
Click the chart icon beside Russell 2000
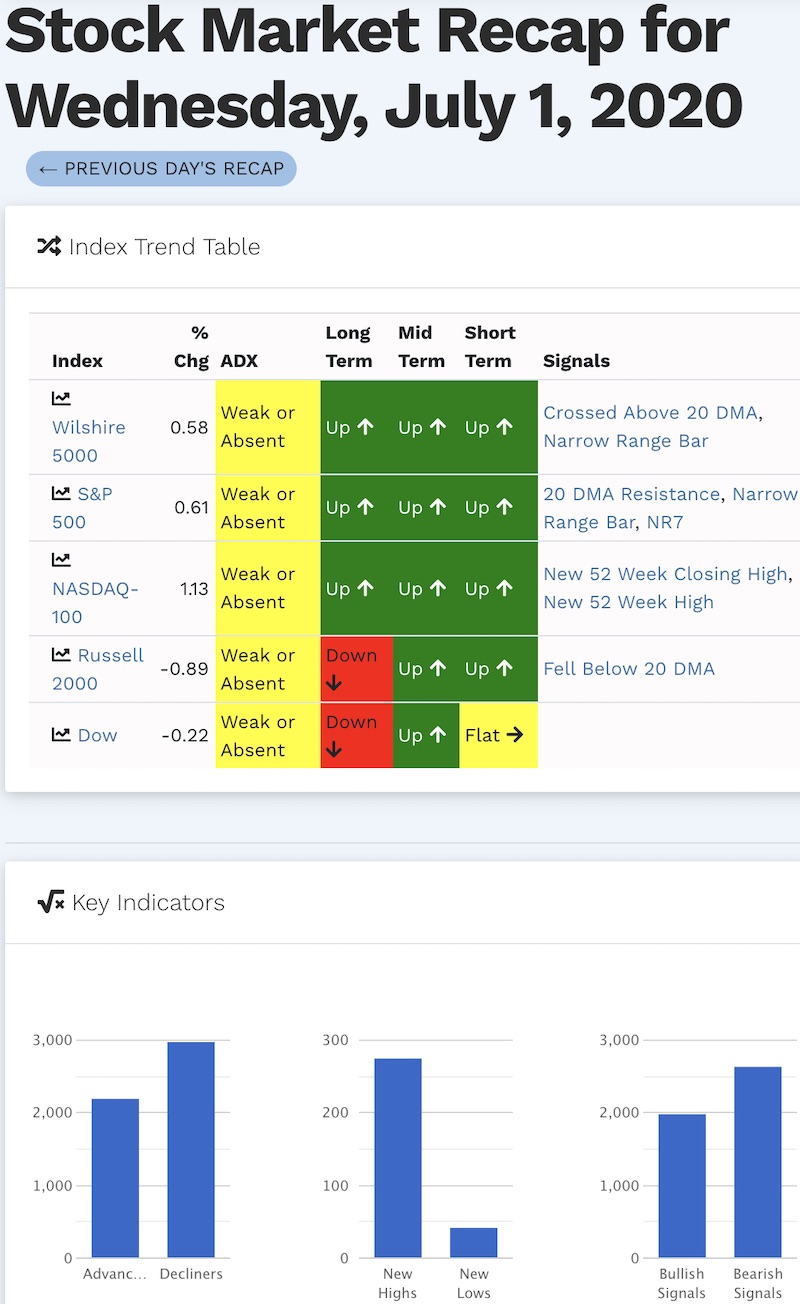61,655
